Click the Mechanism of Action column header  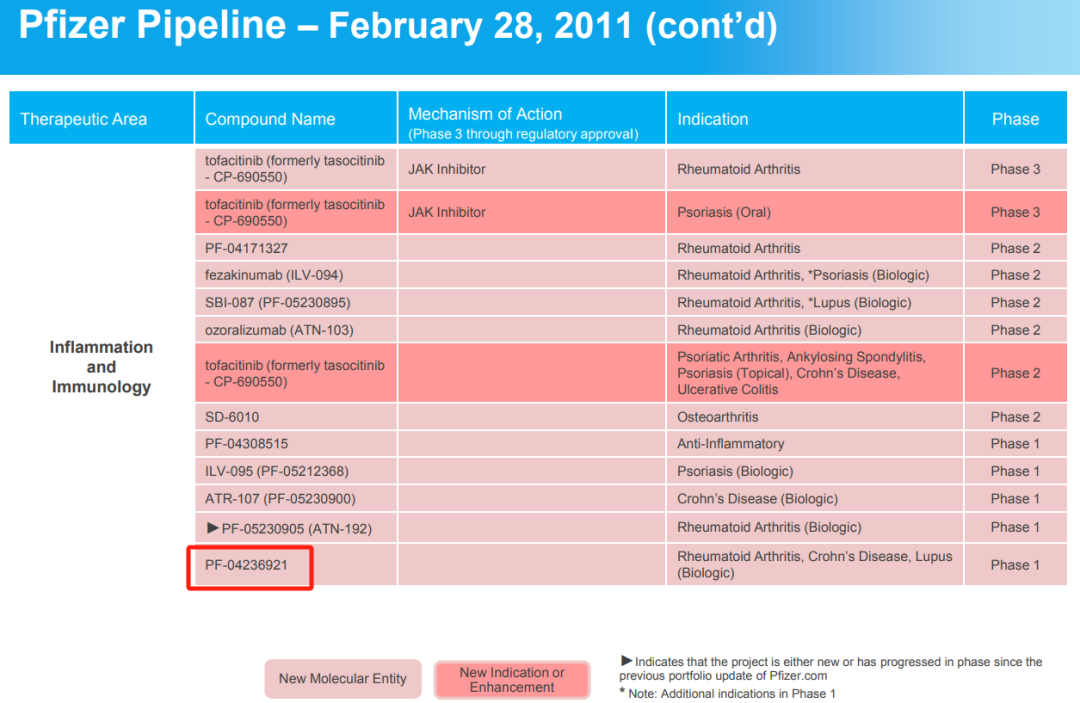532,118
